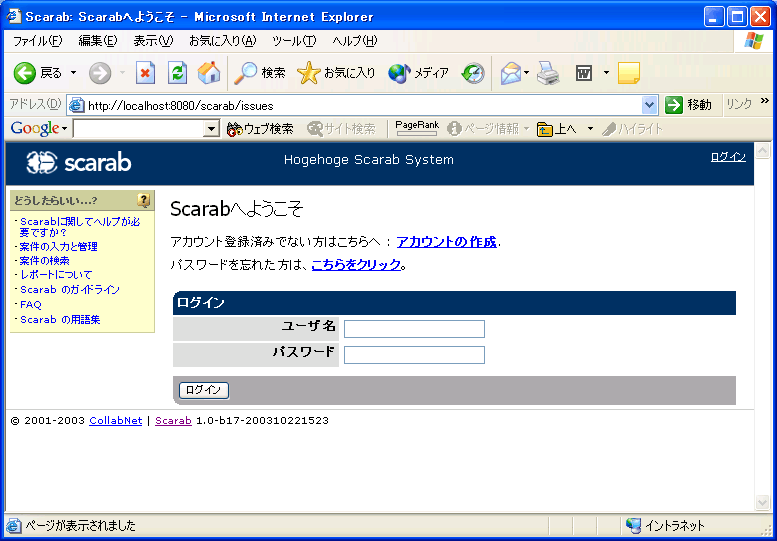Screen dimensions: 777x541
Task: Click the vertical scrollbar down arrow
Action: click(763, 502)
